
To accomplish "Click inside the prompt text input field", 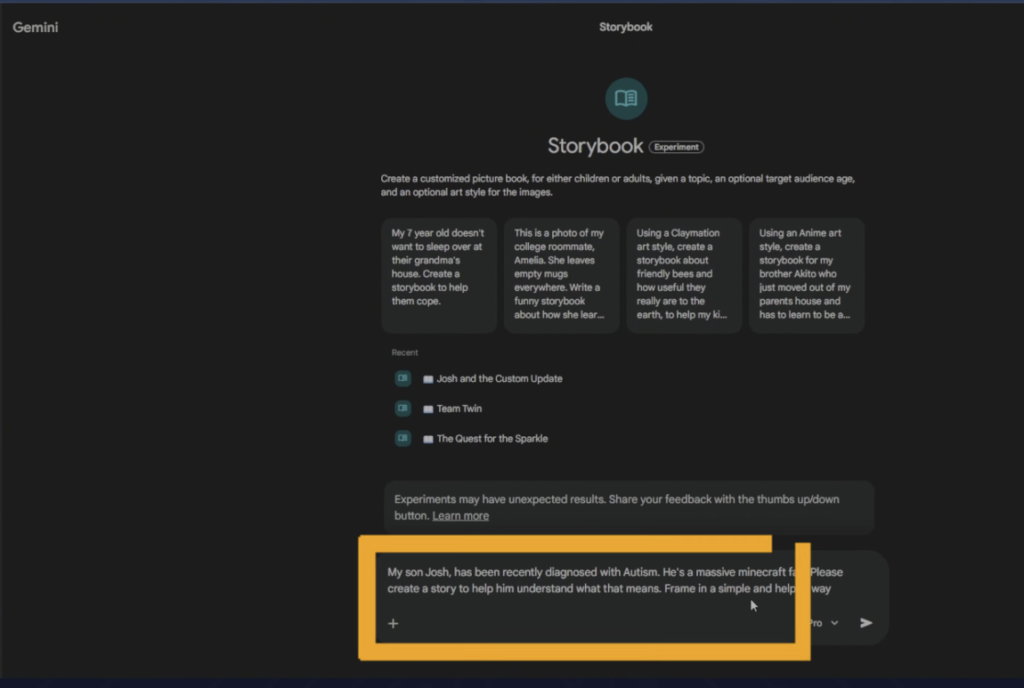I will click(580, 581).
